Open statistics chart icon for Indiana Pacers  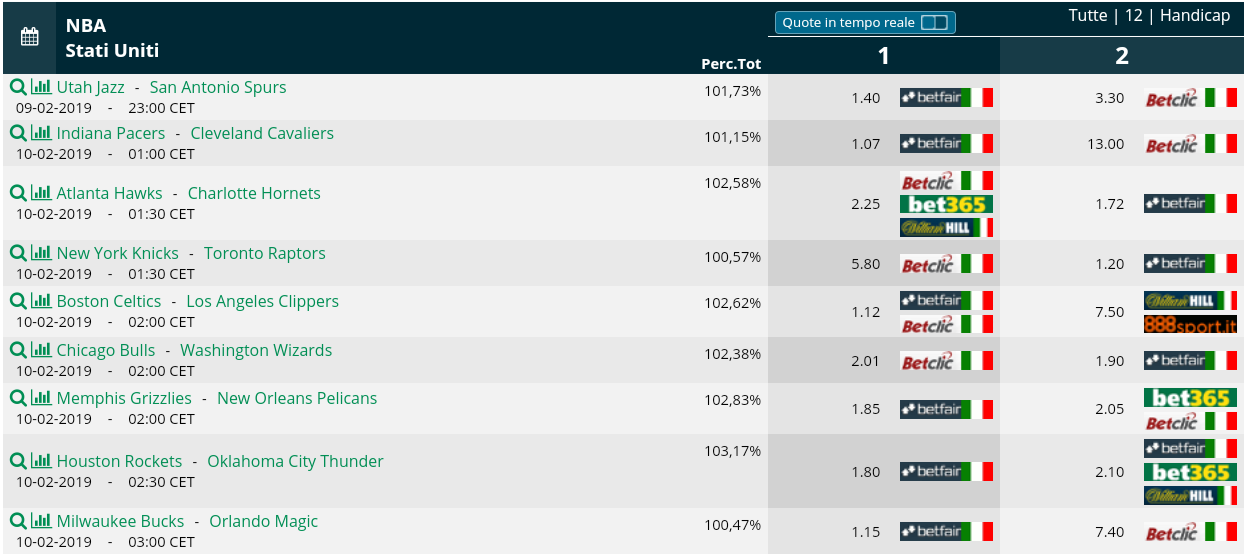coord(41,133)
